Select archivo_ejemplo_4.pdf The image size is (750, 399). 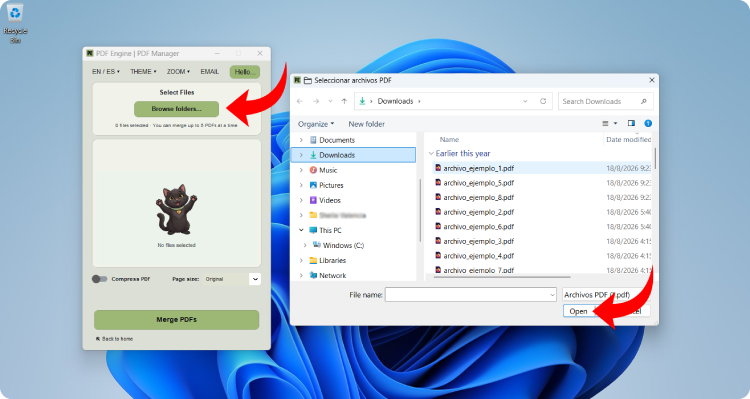click(x=478, y=256)
